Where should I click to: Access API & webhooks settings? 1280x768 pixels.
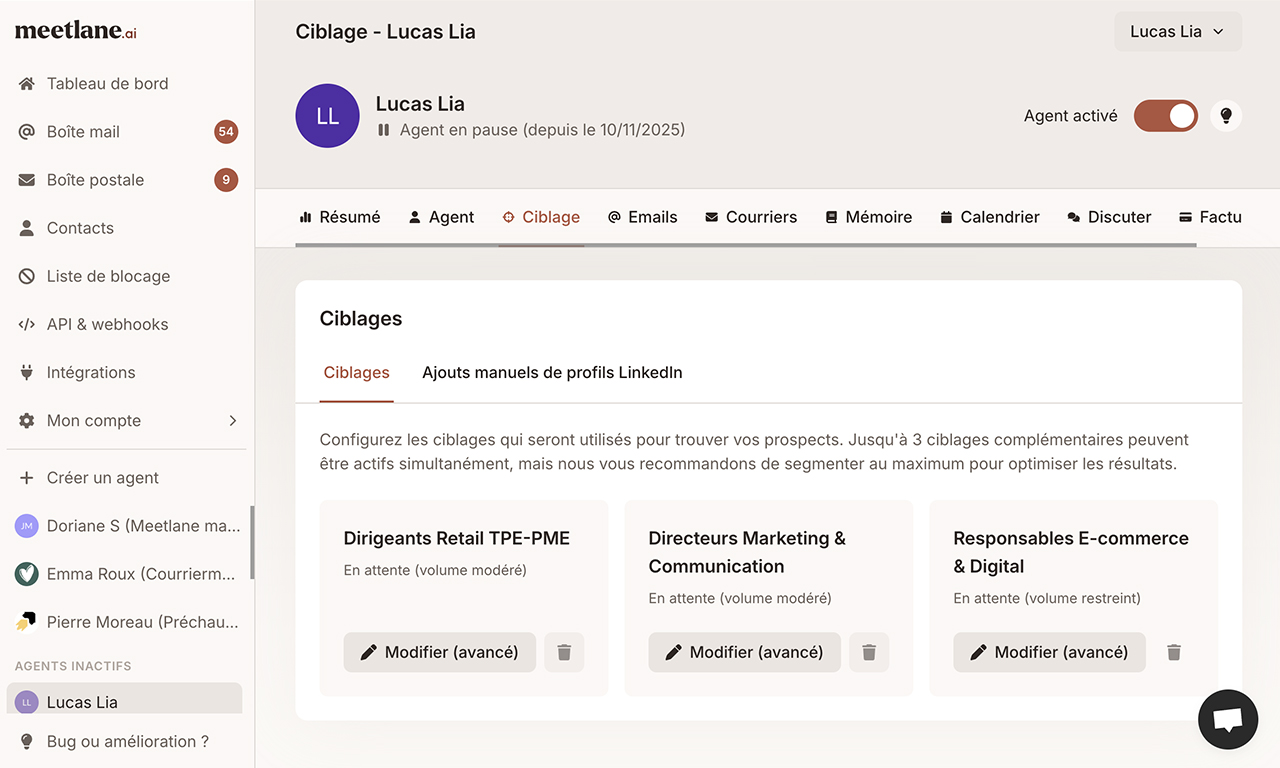point(105,324)
